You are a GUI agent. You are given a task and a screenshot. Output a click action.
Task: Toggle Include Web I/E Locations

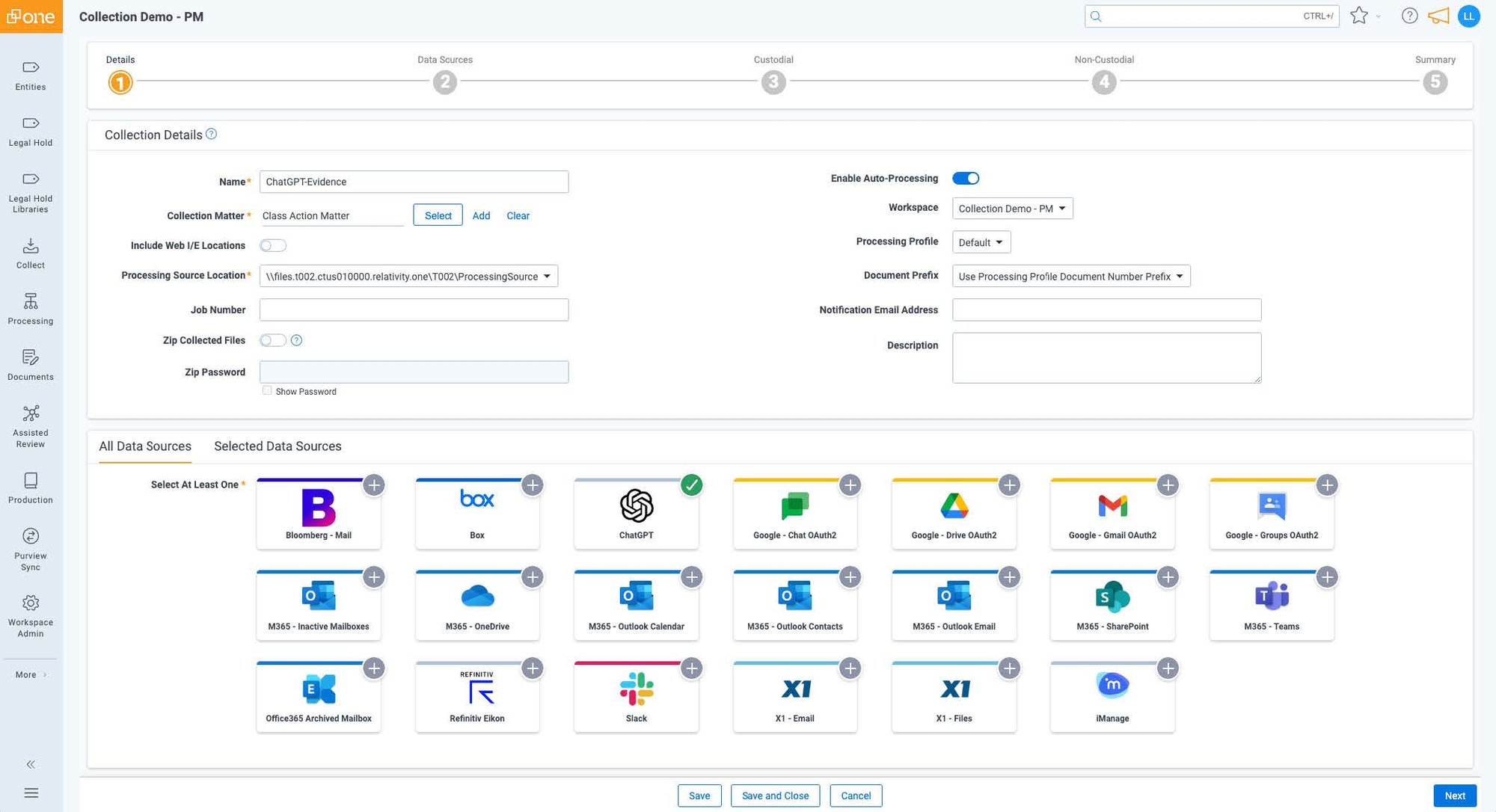coord(273,245)
